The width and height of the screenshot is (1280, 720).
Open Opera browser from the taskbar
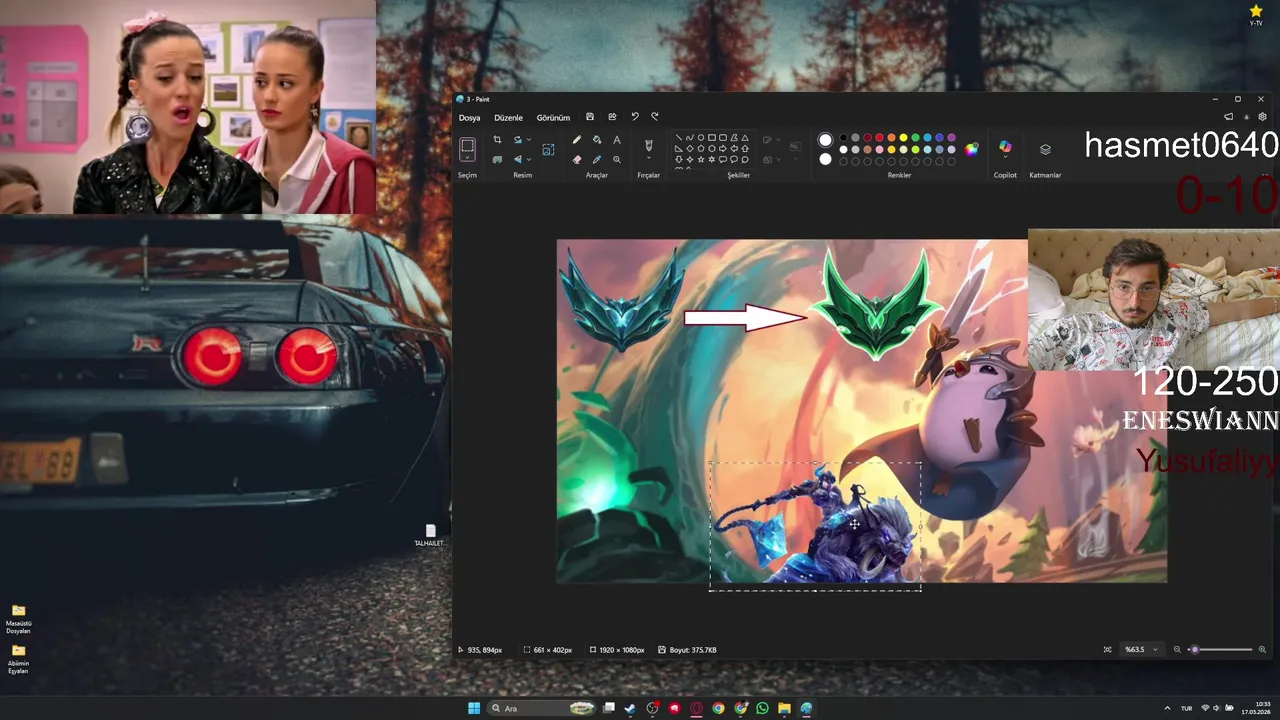[696, 708]
